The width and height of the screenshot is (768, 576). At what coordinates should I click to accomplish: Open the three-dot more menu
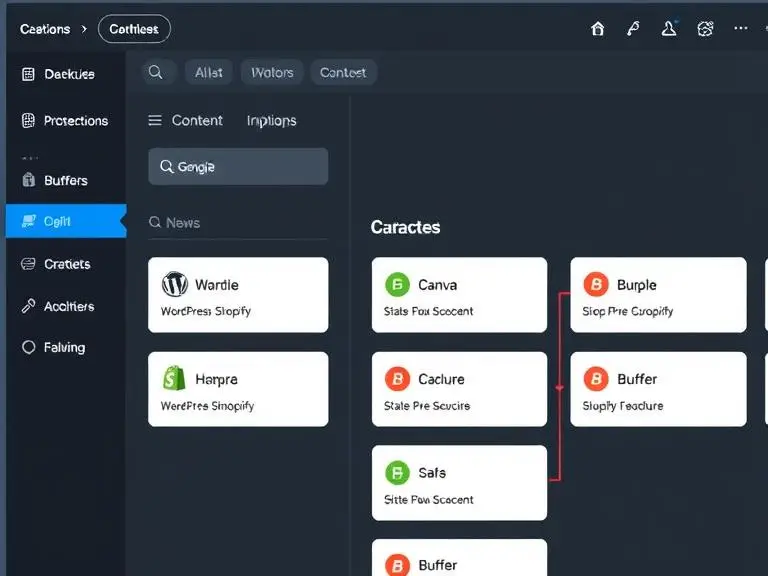[741, 28]
